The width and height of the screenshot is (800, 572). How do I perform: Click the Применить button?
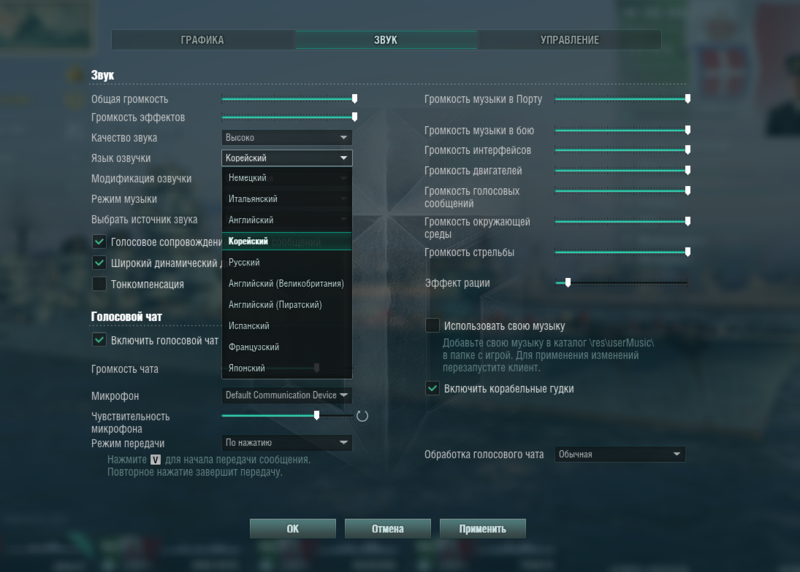click(483, 529)
